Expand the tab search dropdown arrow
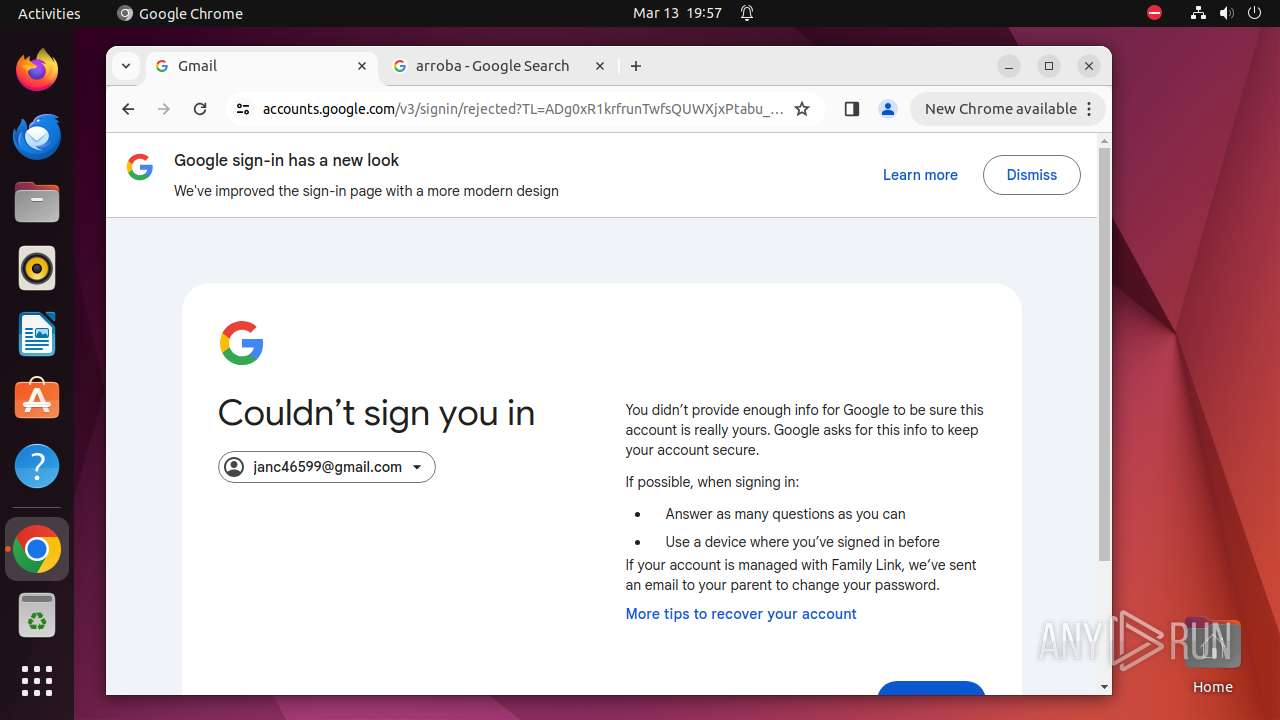1280x720 pixels. coord(125,66)
